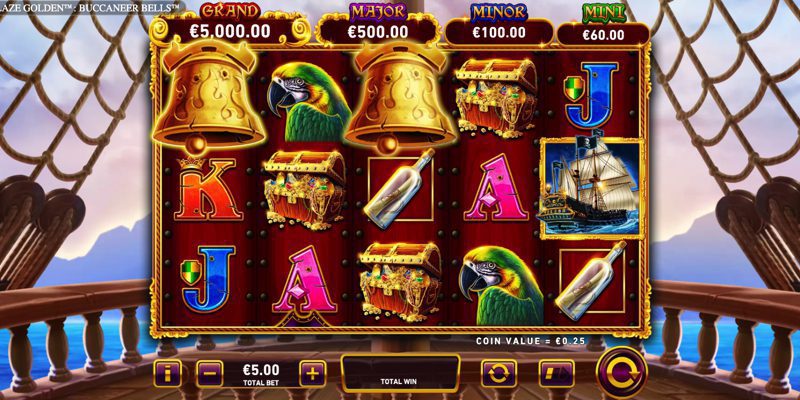
Task: Toggle autoplay with the circular-arrows button
Action: [499, 373]
